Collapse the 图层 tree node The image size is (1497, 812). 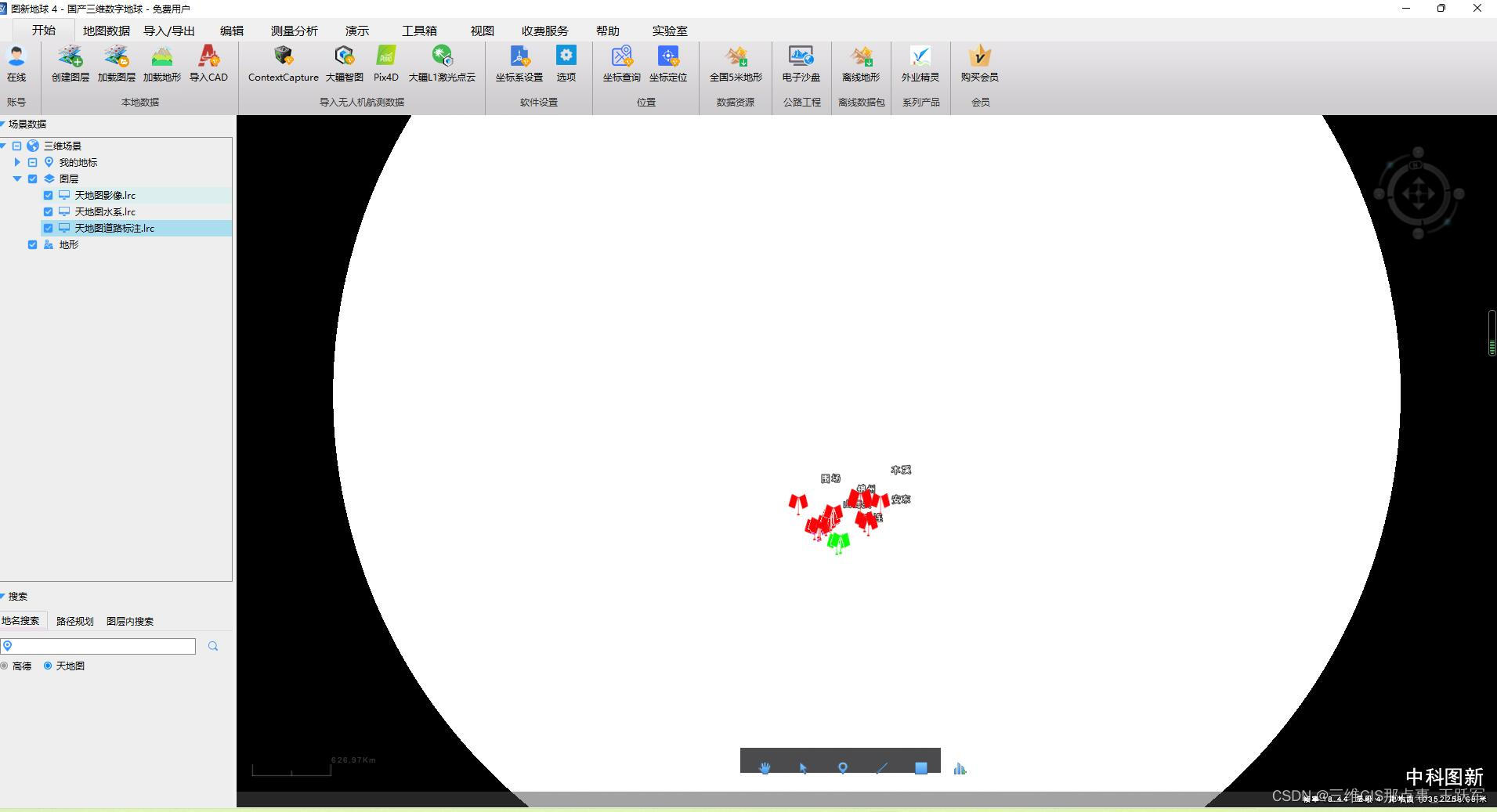[x=17, y=179]
